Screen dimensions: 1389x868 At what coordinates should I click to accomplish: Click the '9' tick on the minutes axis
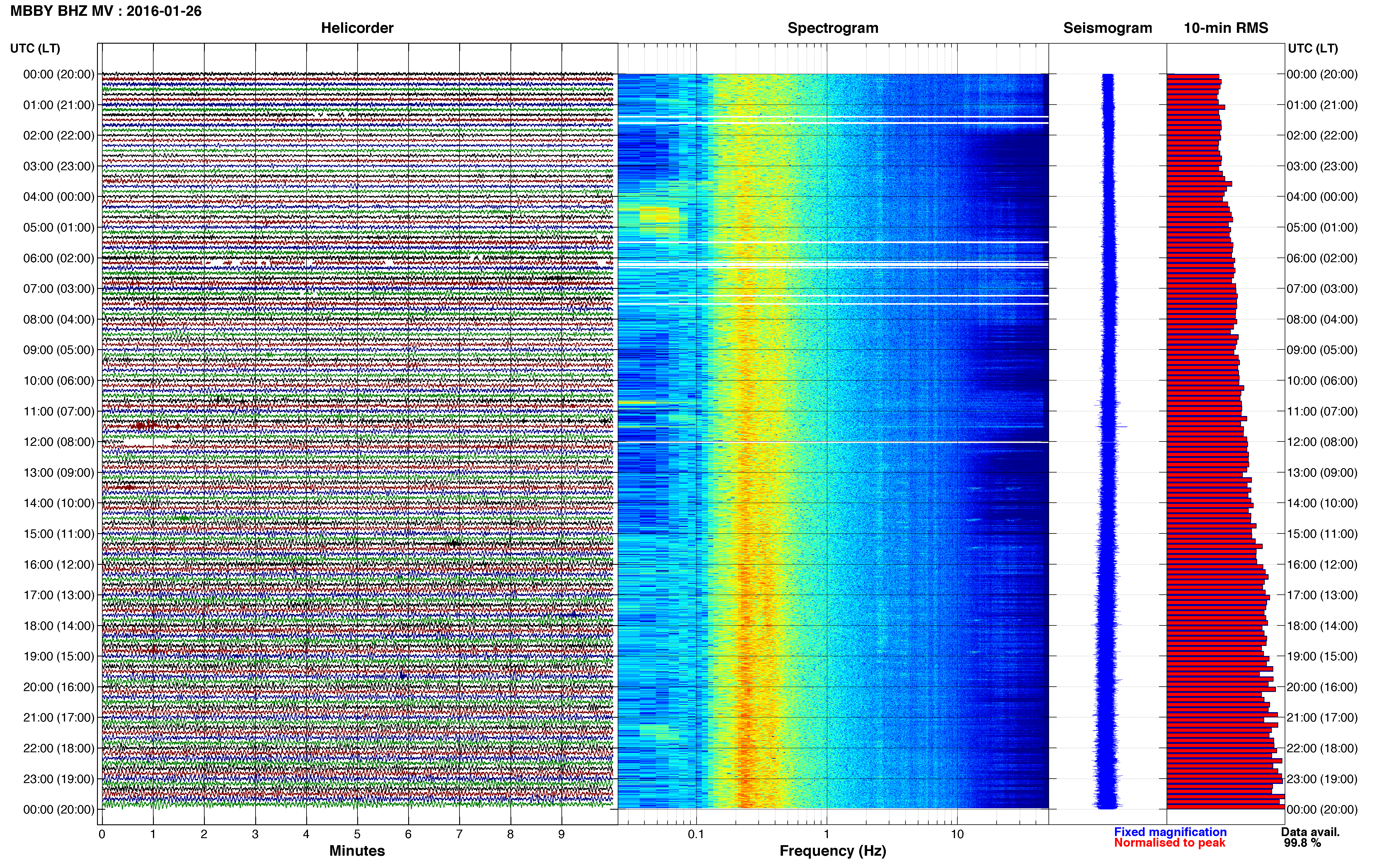pyautogui.click(x=561, y=834)
